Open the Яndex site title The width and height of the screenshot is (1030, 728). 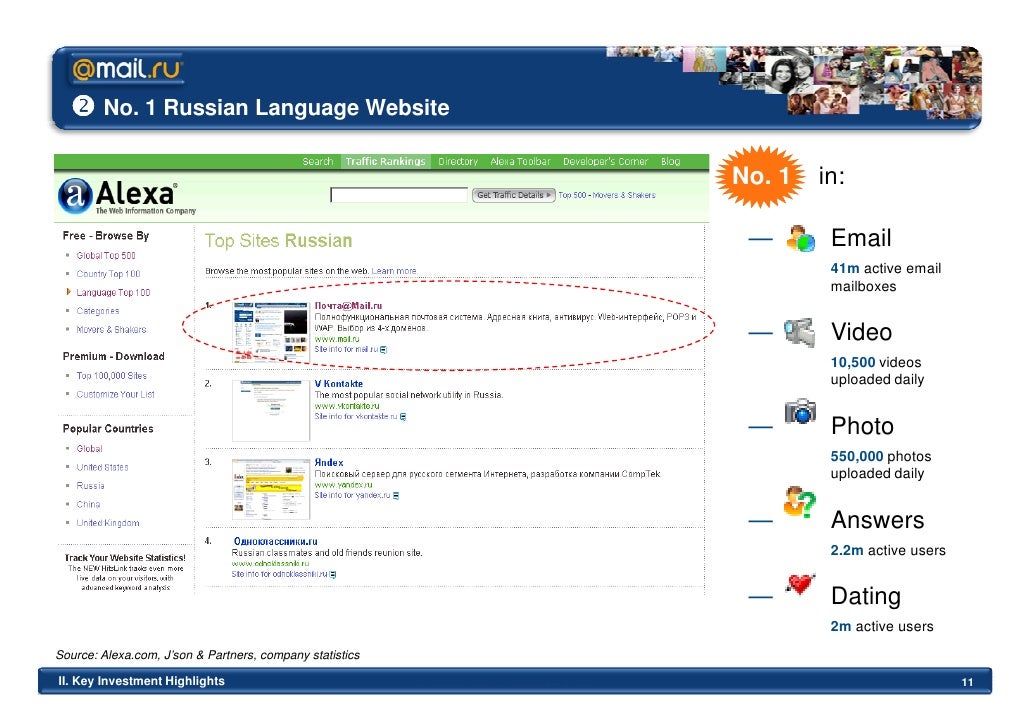(x=328, y=463)
